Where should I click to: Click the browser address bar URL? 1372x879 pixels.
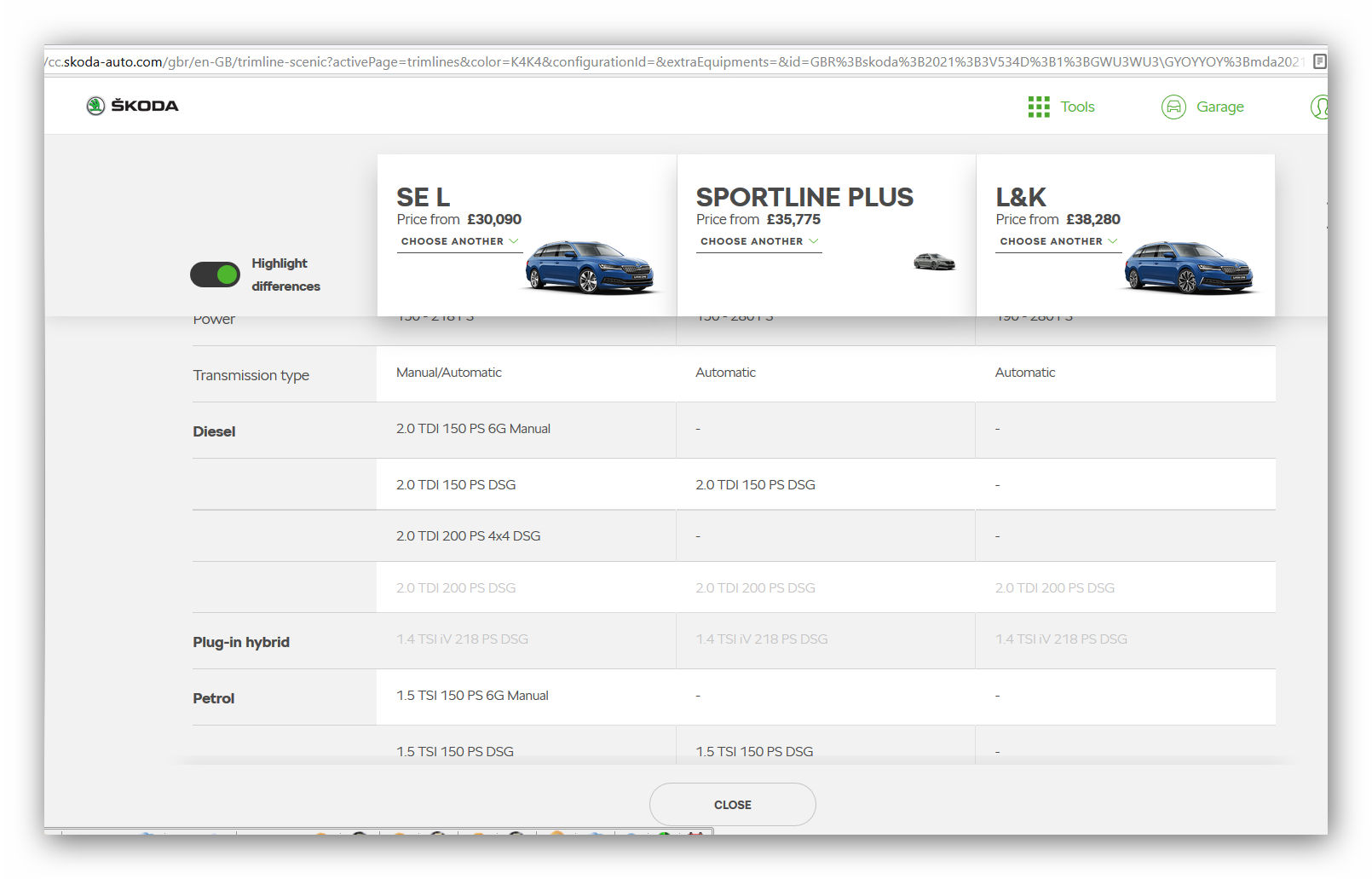tap(673, 61)
